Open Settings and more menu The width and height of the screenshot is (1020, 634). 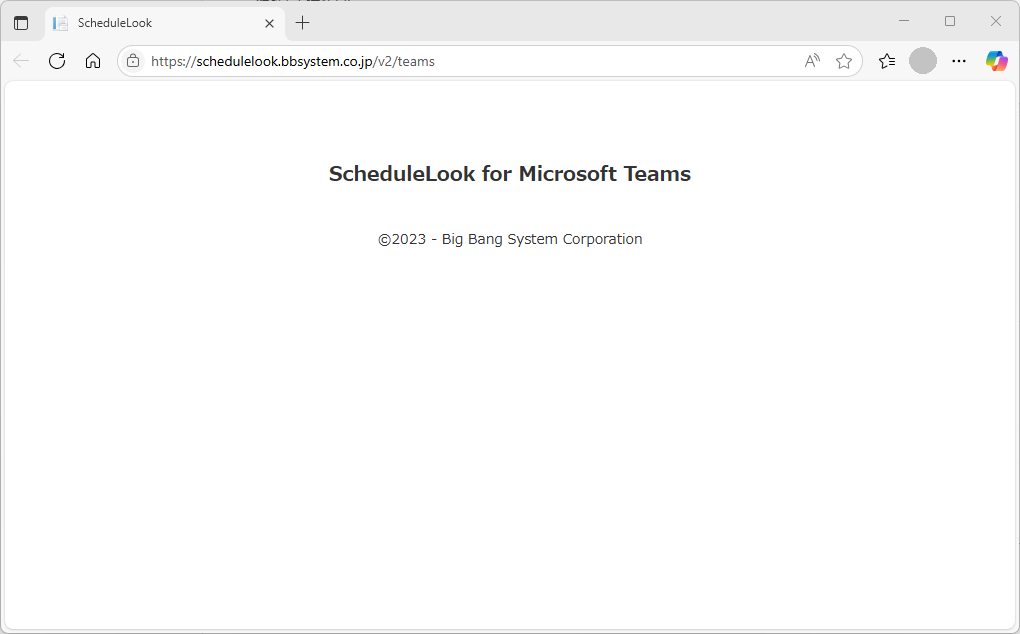point(959,61)
